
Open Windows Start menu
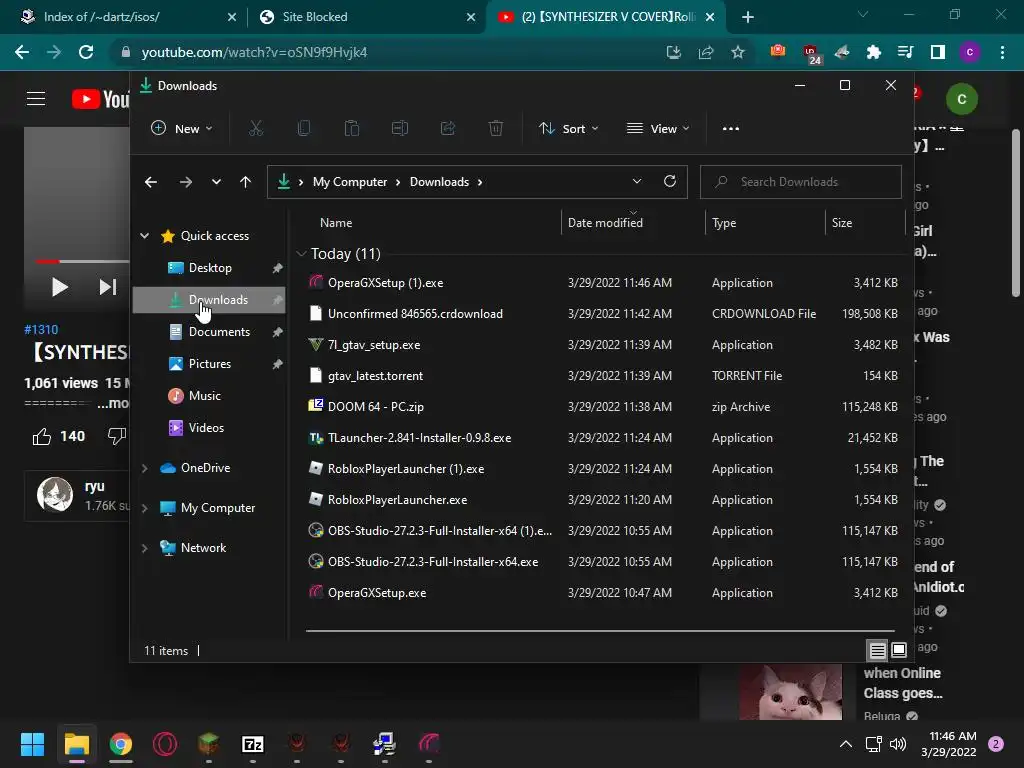pyautogui.click(x=32, y=744)
